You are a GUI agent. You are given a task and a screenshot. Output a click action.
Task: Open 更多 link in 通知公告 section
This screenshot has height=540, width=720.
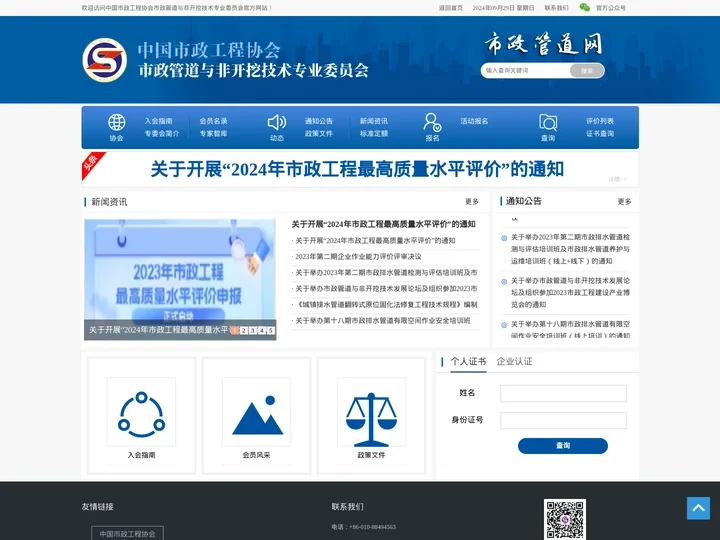[624, 202]
